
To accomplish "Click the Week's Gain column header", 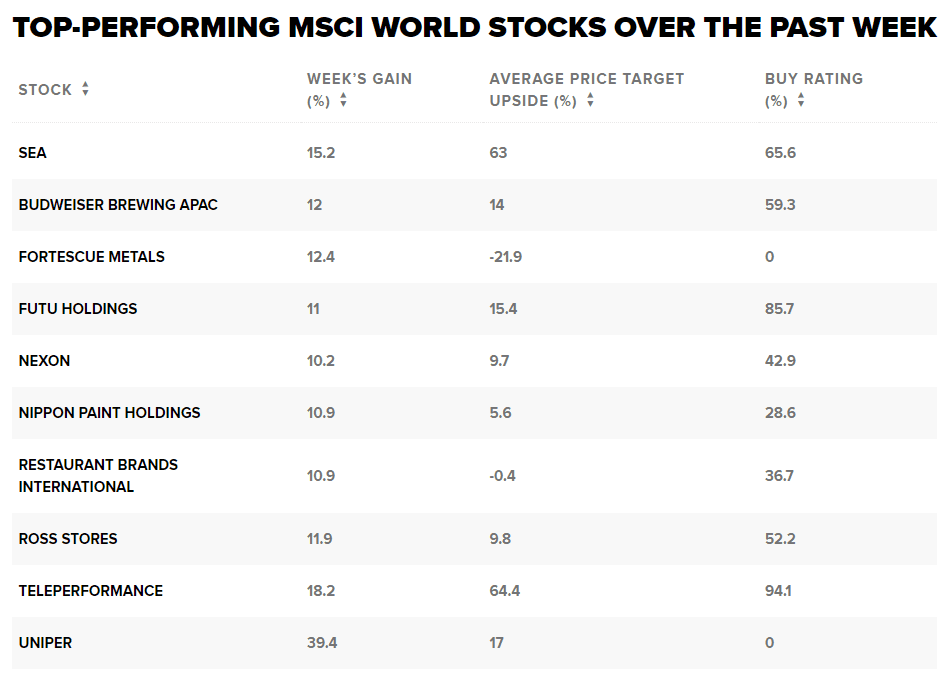I will tap(359, 79).
